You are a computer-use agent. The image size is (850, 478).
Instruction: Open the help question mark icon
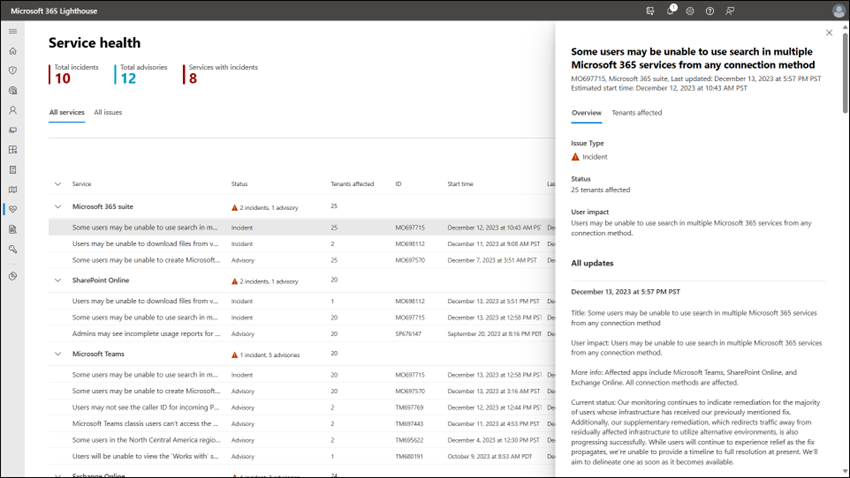click(710, 11)
